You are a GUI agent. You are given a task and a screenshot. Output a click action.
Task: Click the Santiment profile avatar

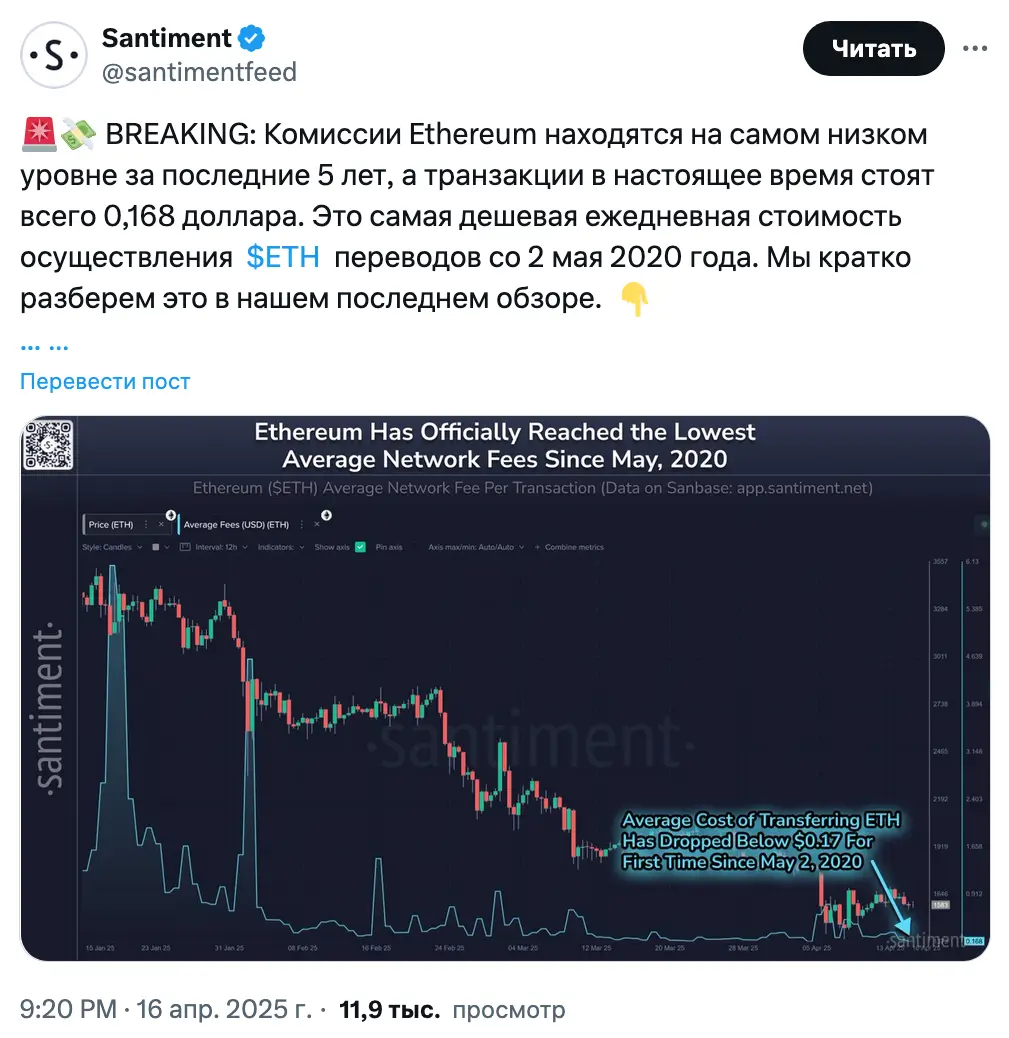[x=52, y=55]
